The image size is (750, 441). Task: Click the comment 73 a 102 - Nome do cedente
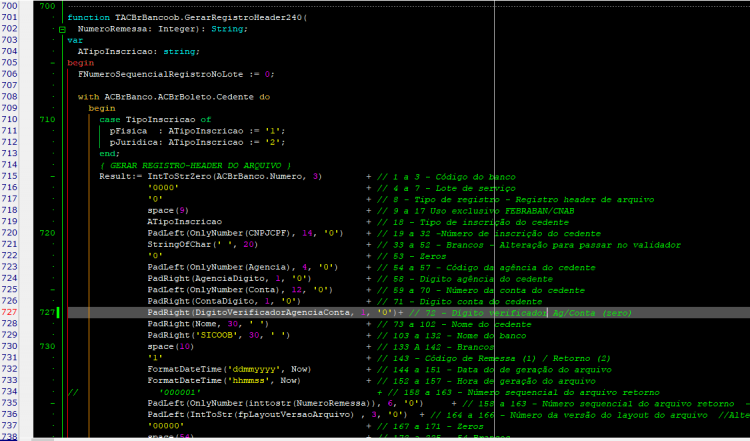coord(454,325)
